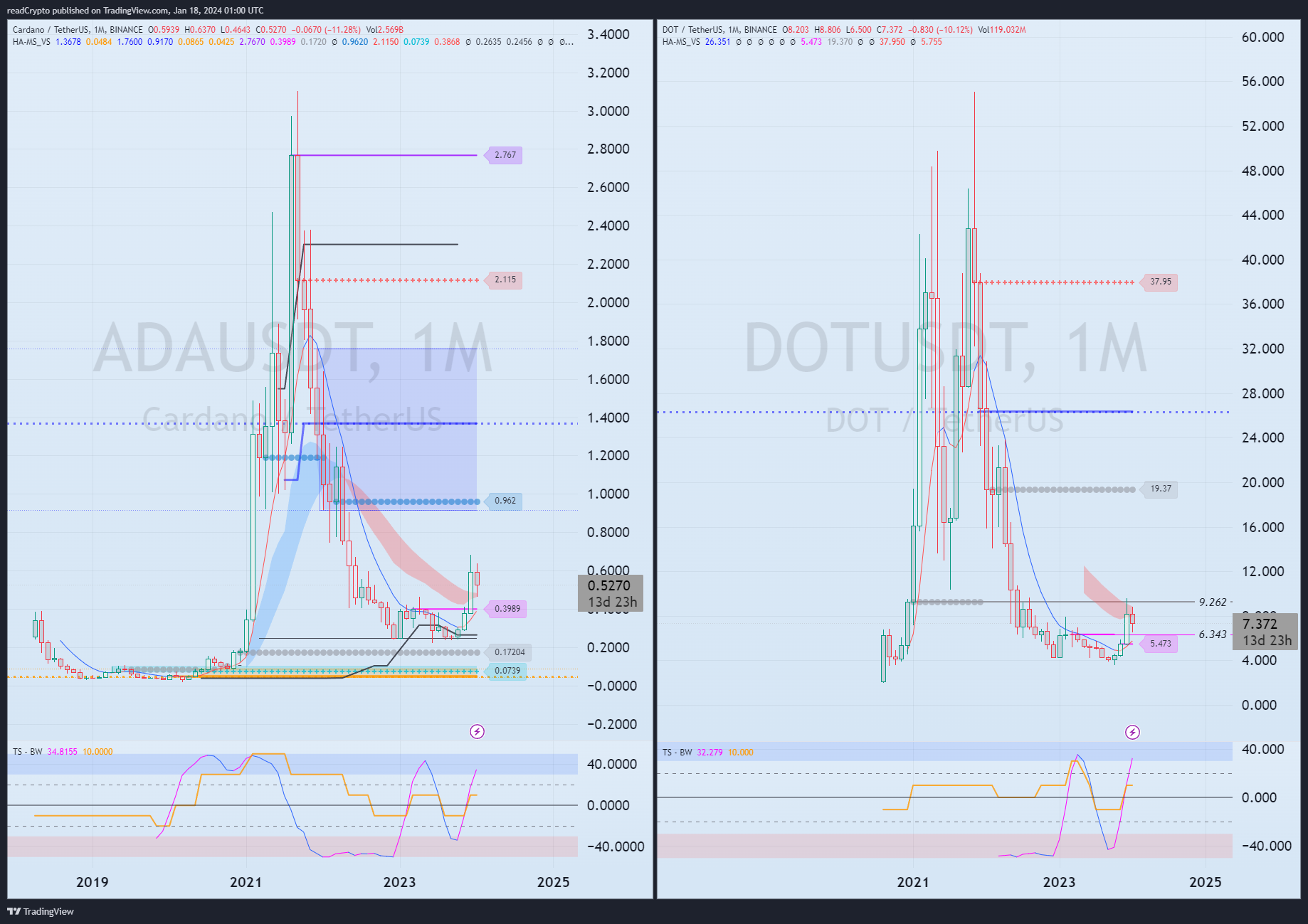Click the lightning event icon on DOT chart
The image size is (1308, 924).
1132,732
